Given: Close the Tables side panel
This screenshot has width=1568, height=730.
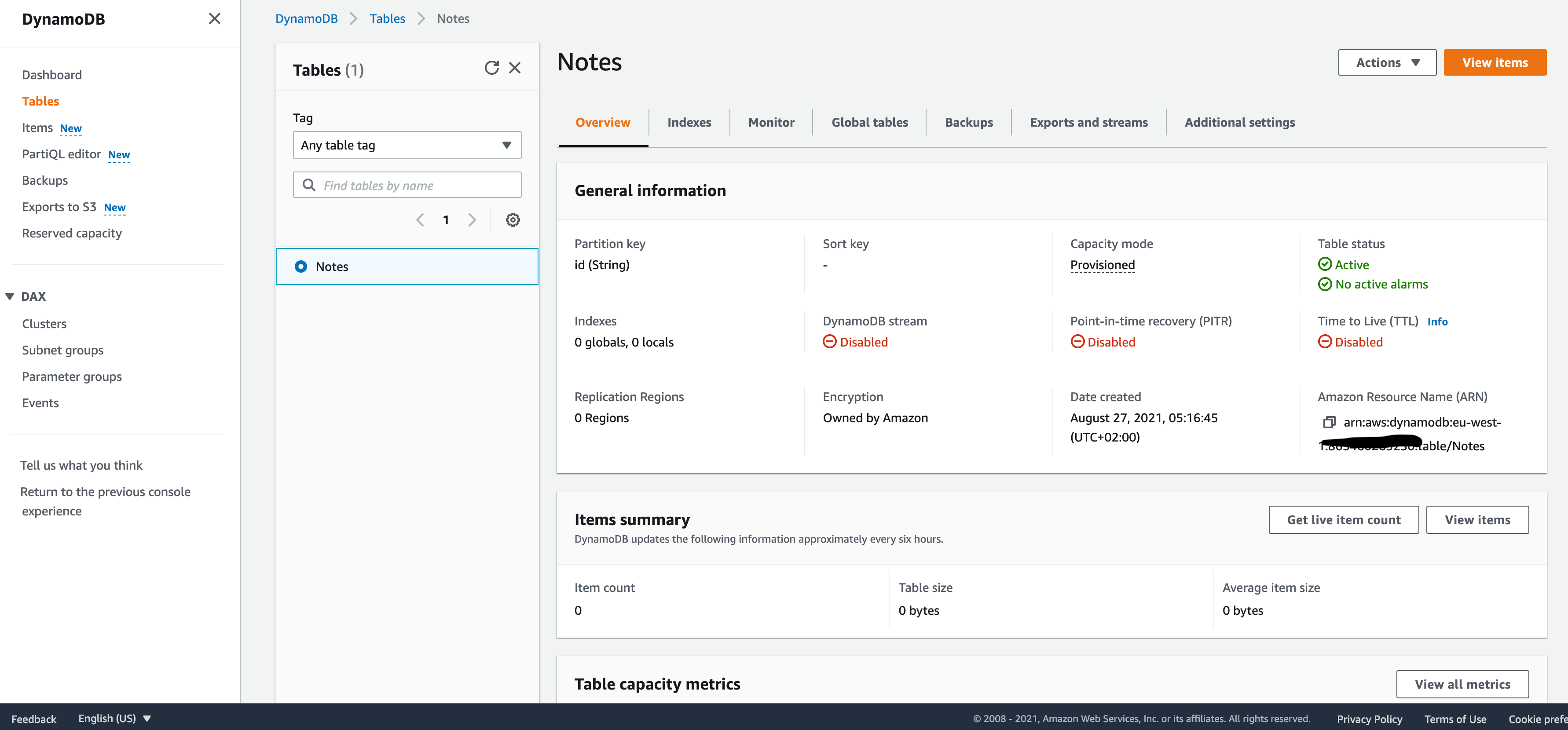Looking at the screenshot, I should pyautogui.click(x=515, y=68).
